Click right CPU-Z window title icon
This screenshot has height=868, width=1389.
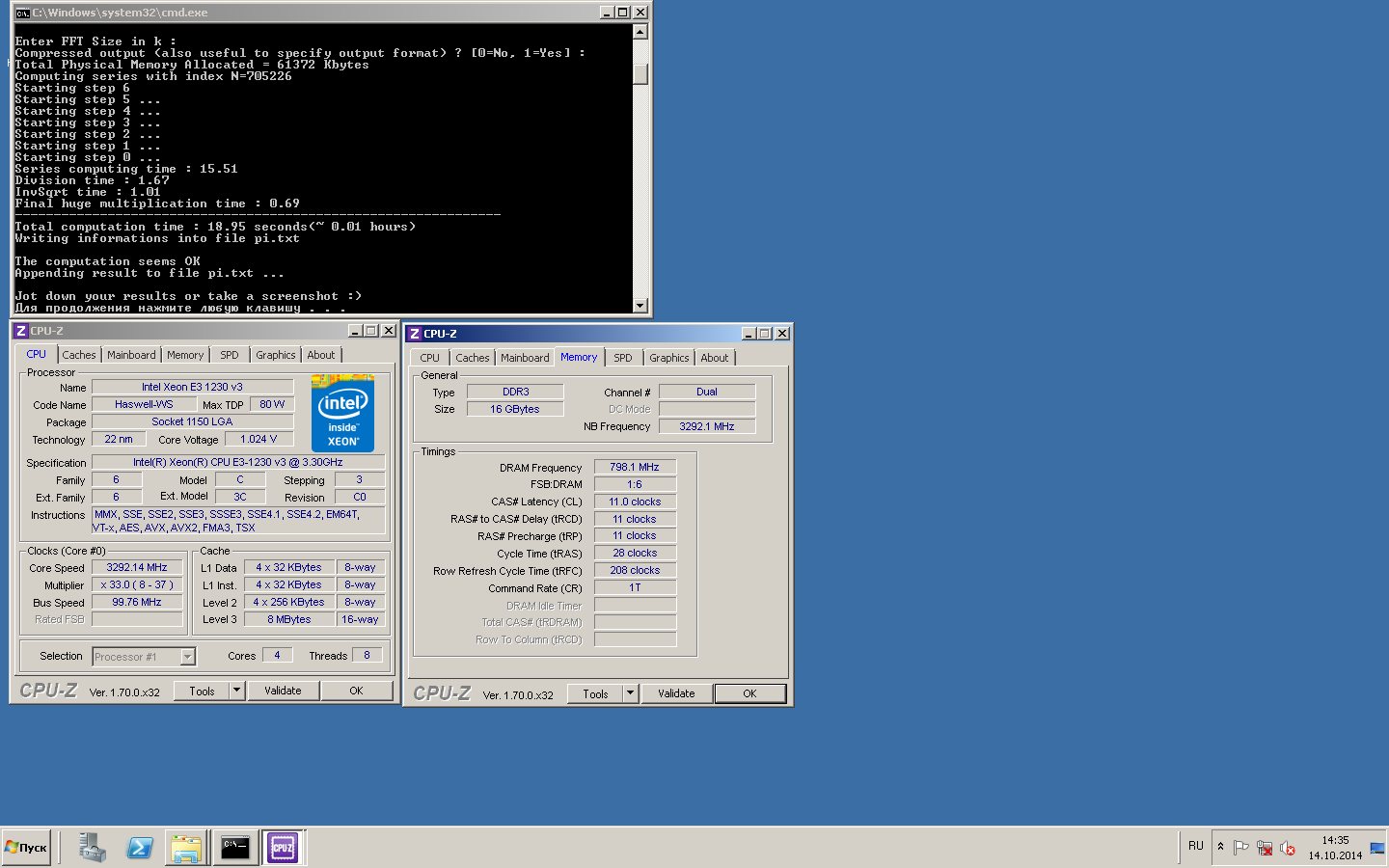(415, 334)
